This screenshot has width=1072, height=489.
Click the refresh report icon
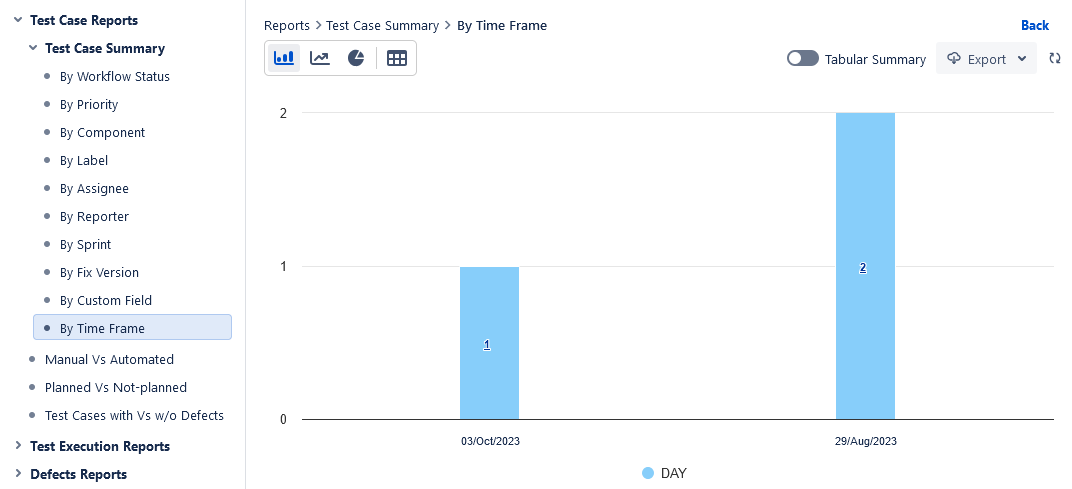point(1054,59)
